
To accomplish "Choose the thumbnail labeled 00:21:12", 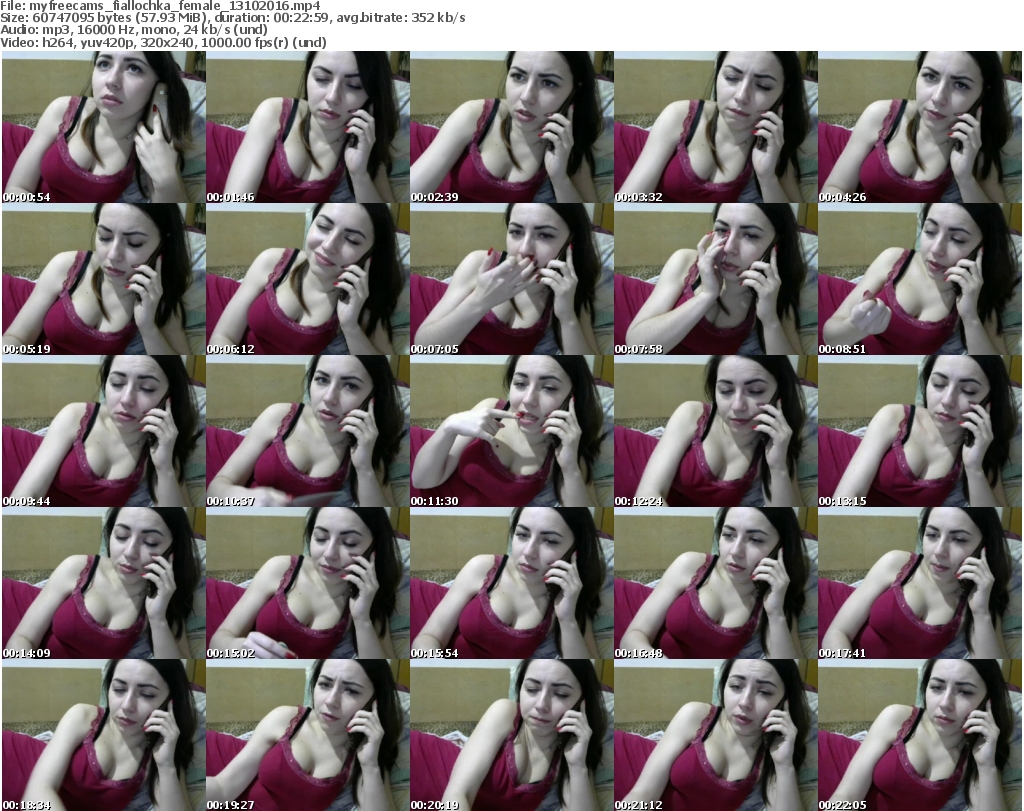I will (x=716, y=735).
